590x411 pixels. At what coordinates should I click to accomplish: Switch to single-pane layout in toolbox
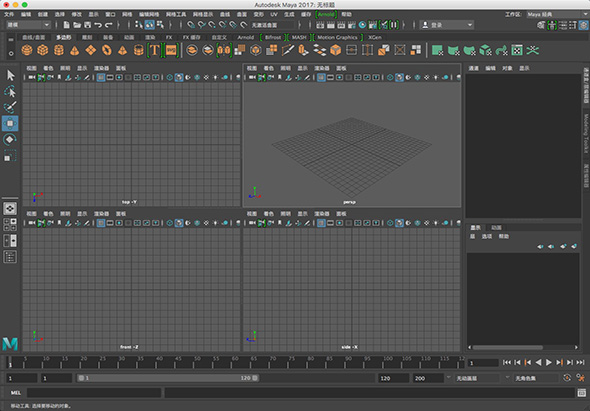click(10, 209)
